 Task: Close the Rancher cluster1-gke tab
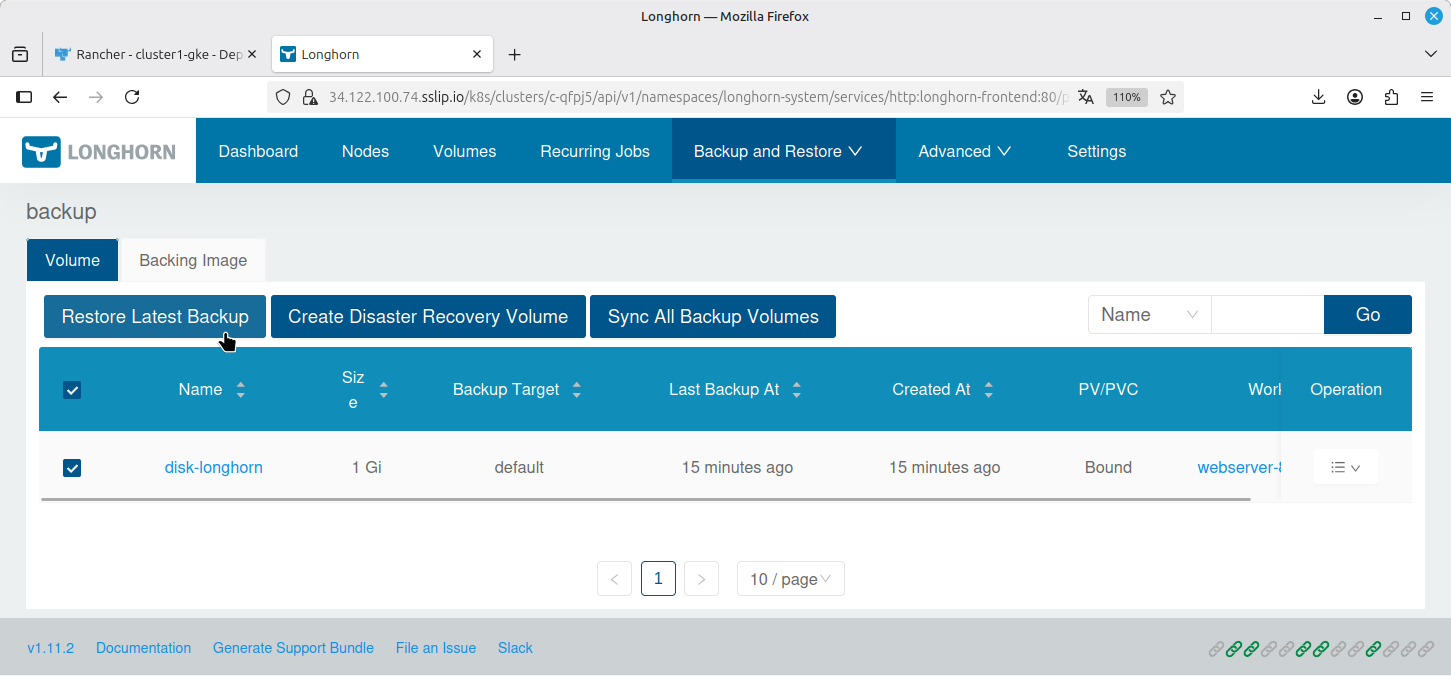click(252, 54)
